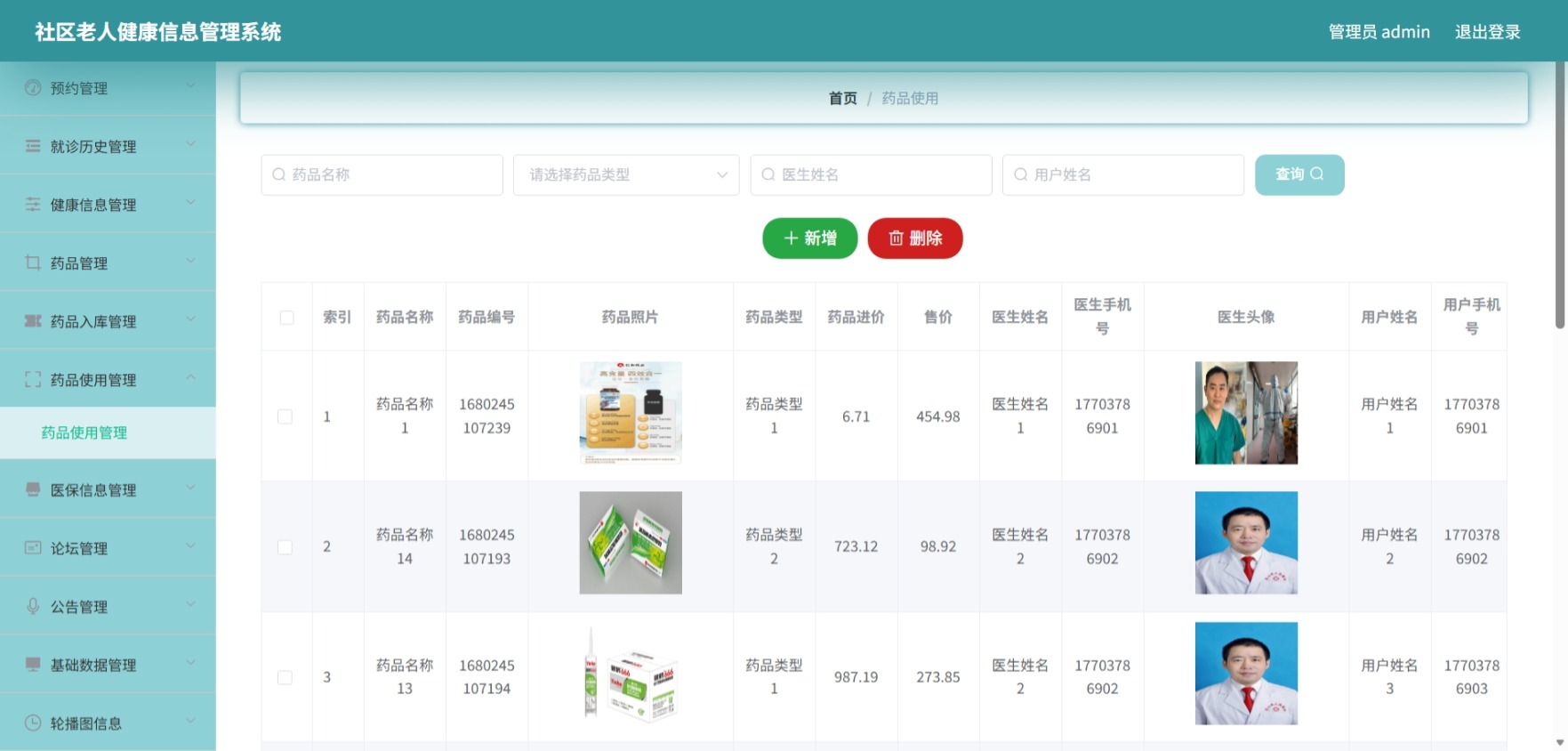
Task: Focus the 用户姓名 input field
Action: pos(1123,174)
